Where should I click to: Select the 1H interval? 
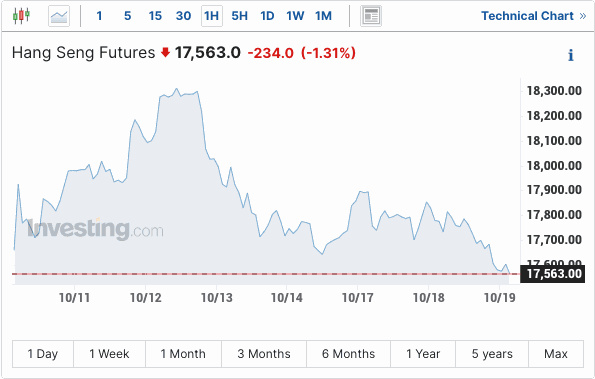211,16
